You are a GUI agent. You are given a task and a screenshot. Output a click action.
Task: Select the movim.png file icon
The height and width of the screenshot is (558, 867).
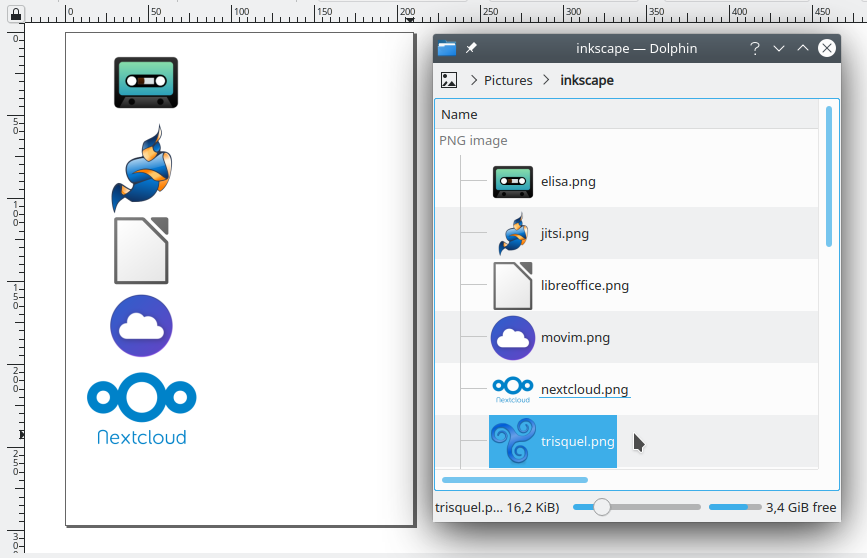[513, 338]
